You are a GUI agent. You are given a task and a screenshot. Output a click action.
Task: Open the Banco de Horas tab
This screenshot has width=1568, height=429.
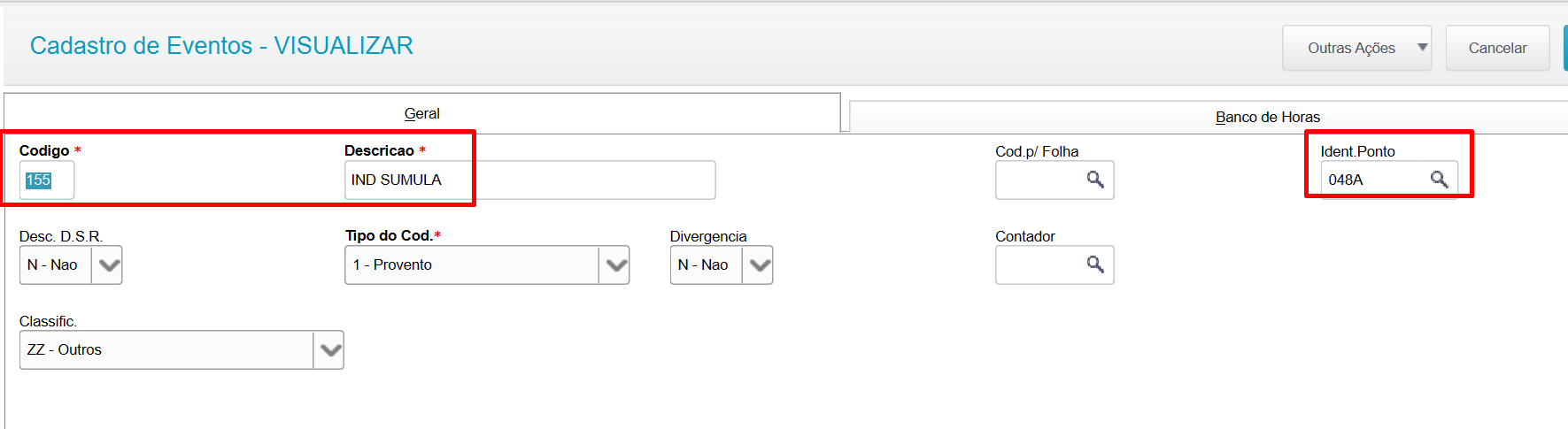[1267, 118]
